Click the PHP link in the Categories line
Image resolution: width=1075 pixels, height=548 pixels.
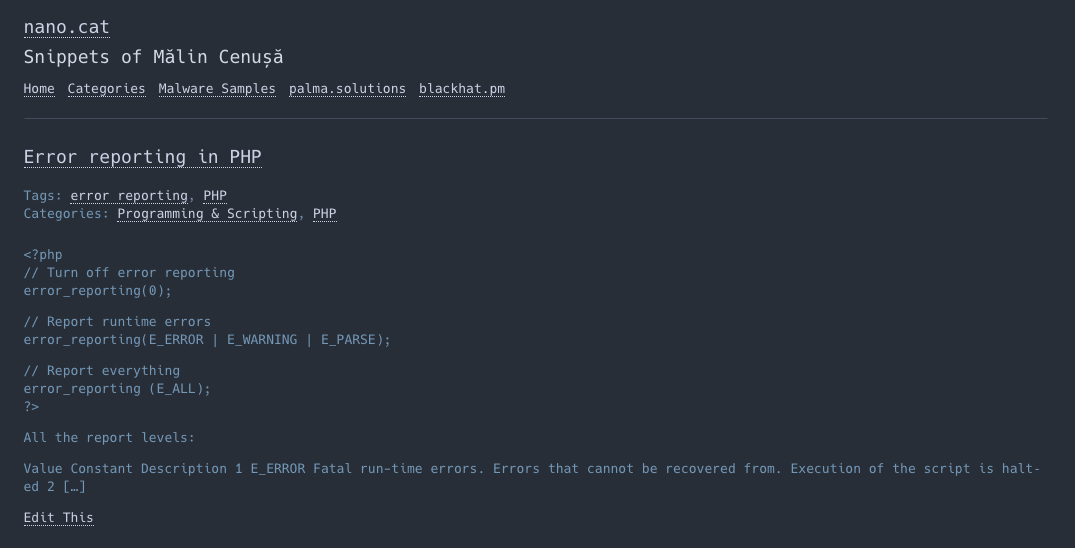[325, 214]
